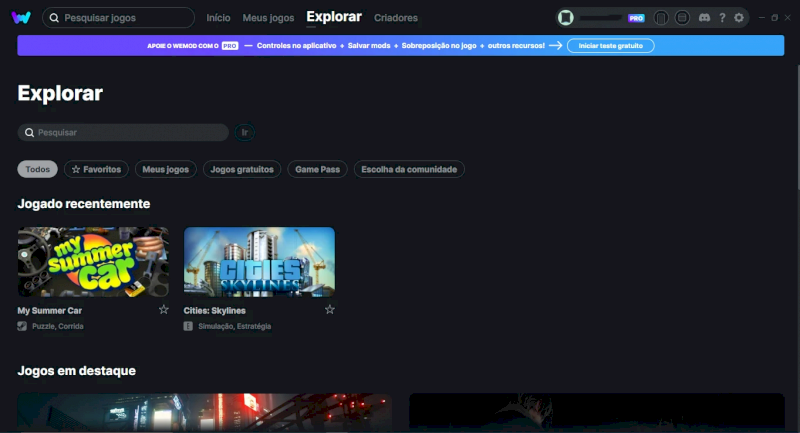Filter by Meus jogos chip
The image size is (800, 433).
[x=166, y=169]
